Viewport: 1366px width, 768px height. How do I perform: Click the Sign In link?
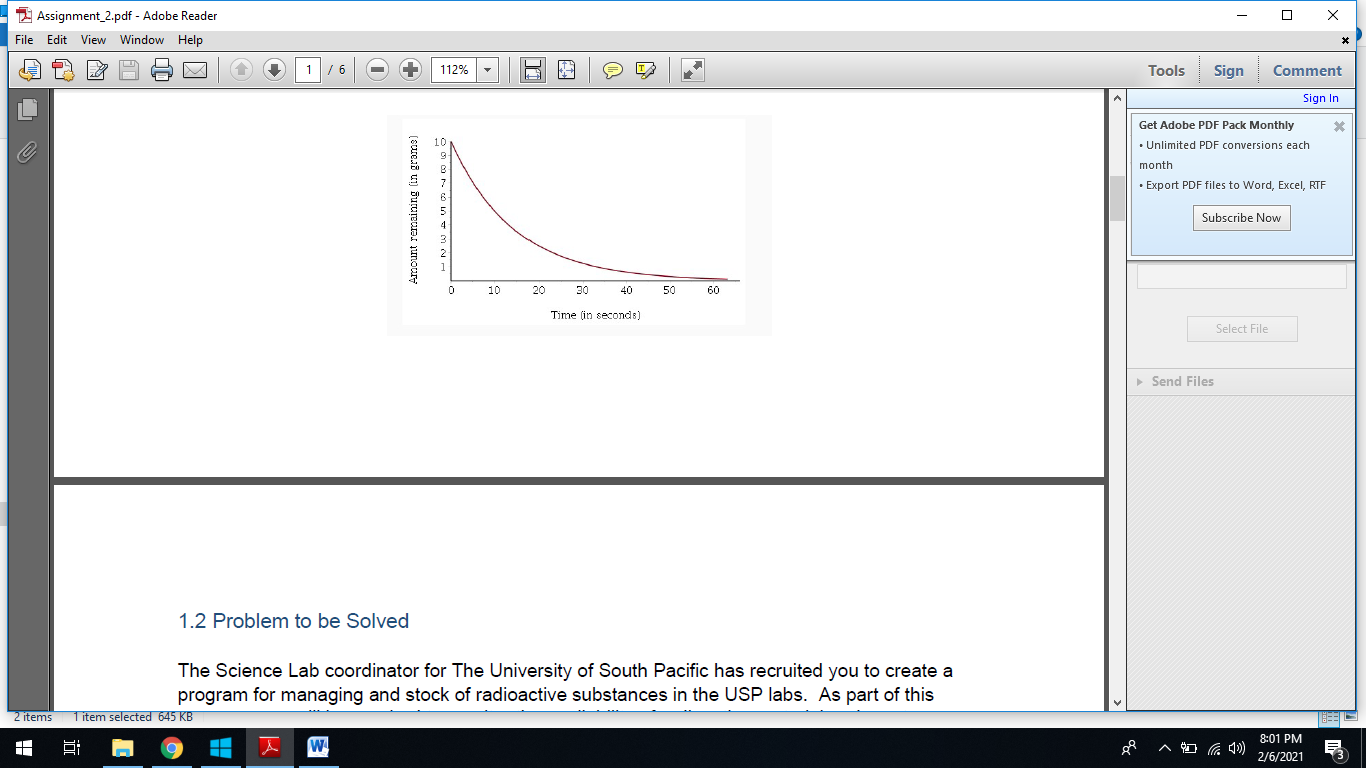point(1320,97)
